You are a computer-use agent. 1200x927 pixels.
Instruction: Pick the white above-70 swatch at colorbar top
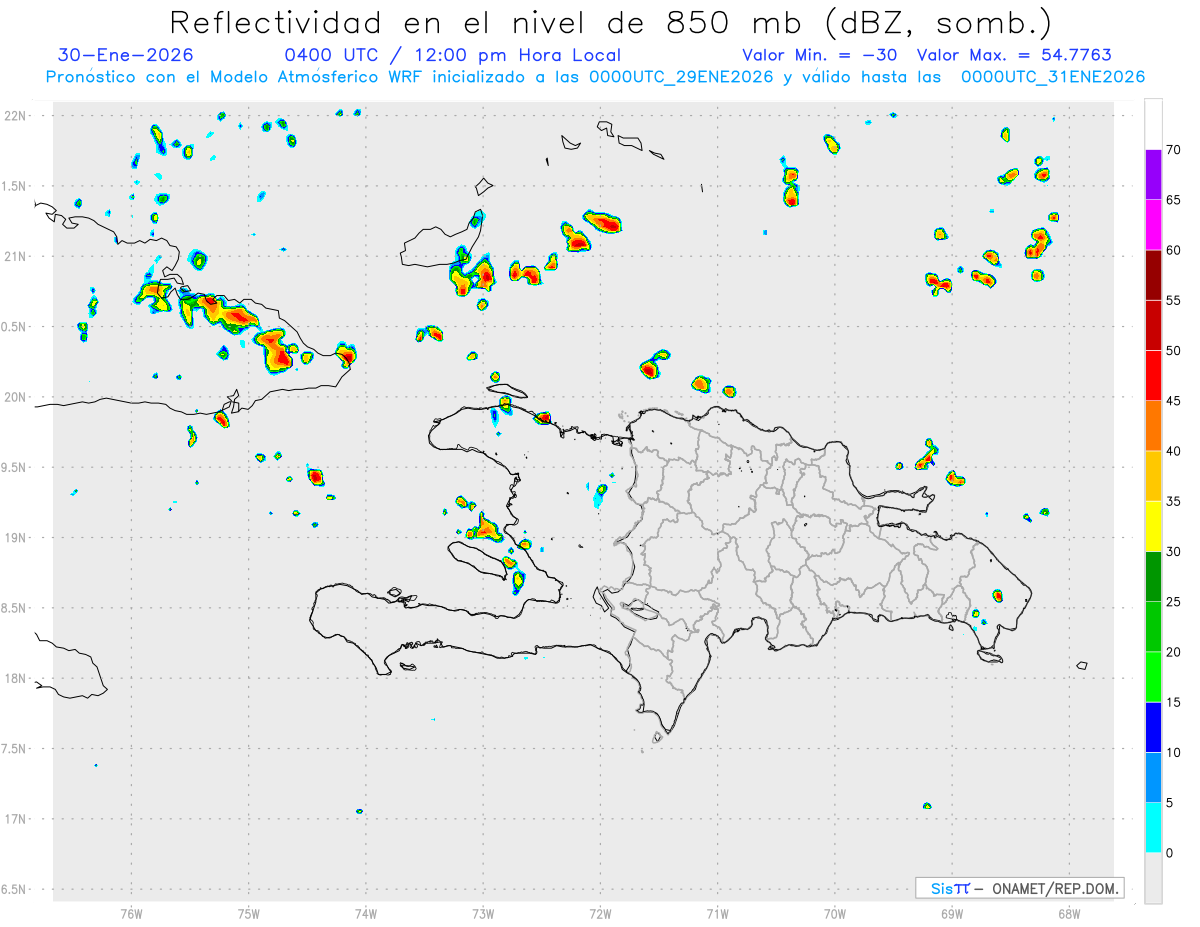pyautogui.click(x=1153, y=124)
